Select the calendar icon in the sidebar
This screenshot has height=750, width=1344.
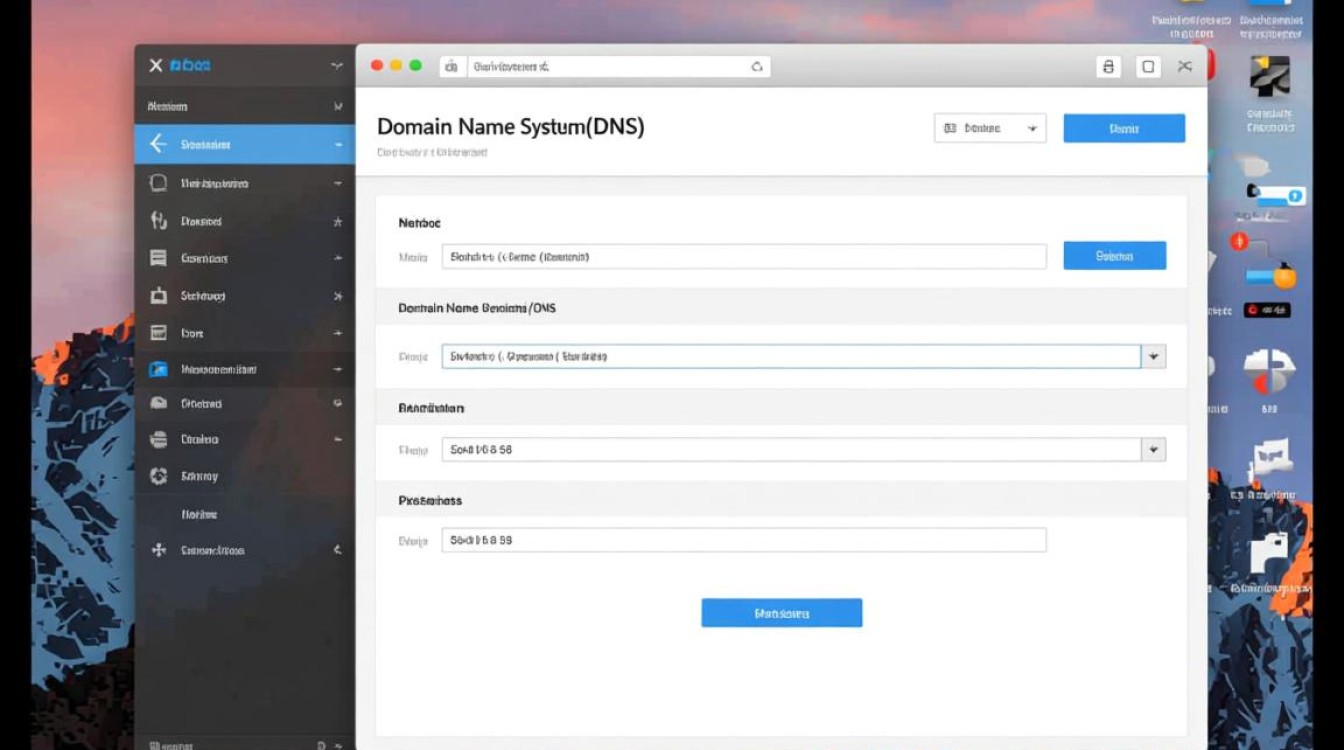point(160,333)
